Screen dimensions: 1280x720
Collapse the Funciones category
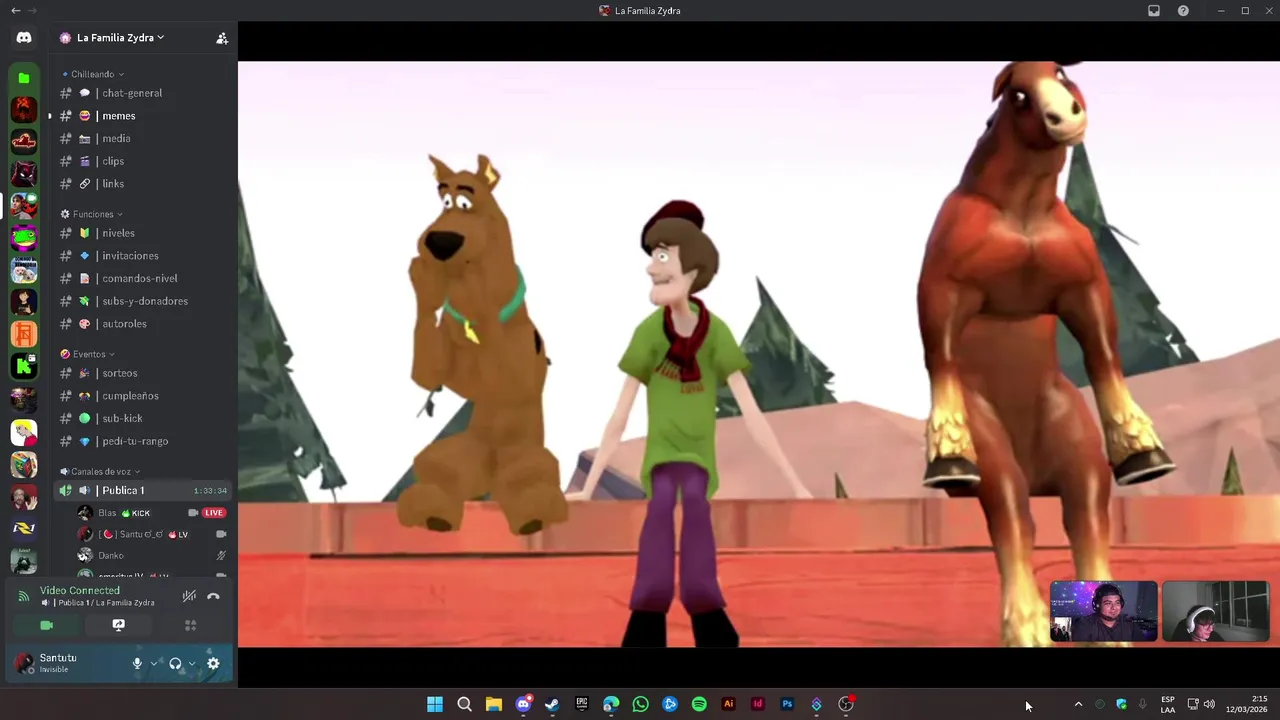point(92,214)
